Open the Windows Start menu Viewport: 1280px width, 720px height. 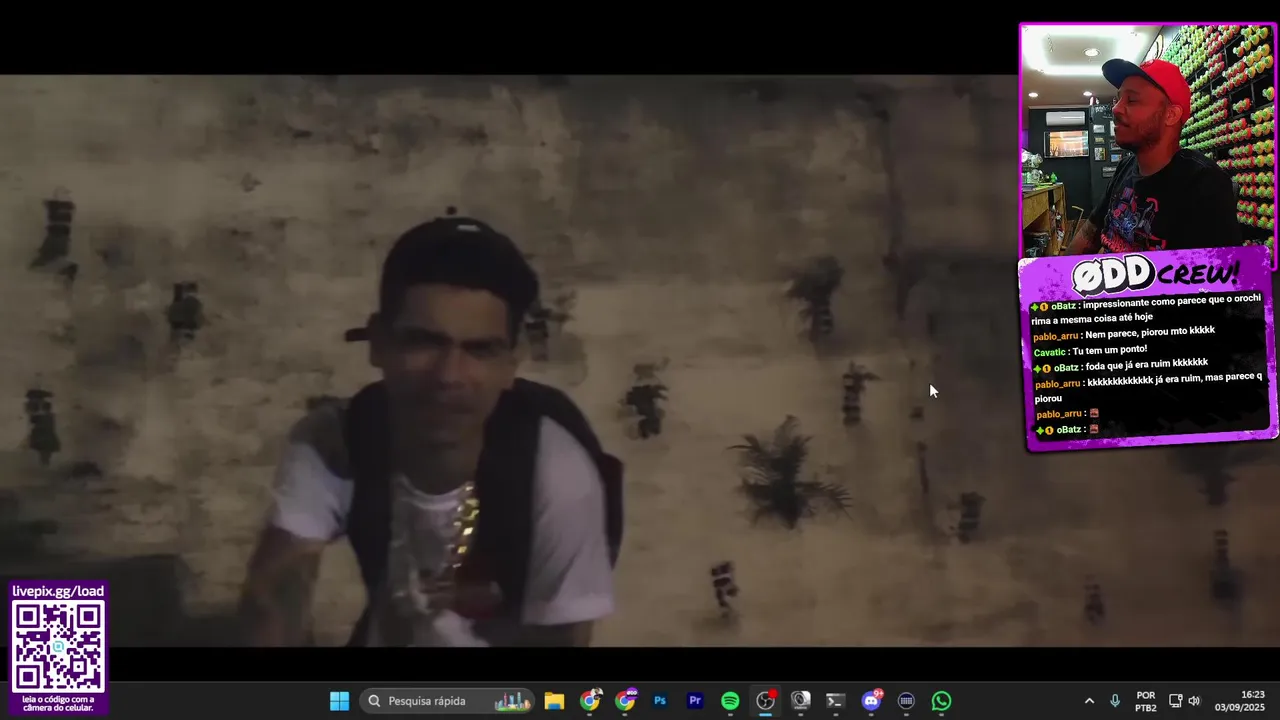339,701
